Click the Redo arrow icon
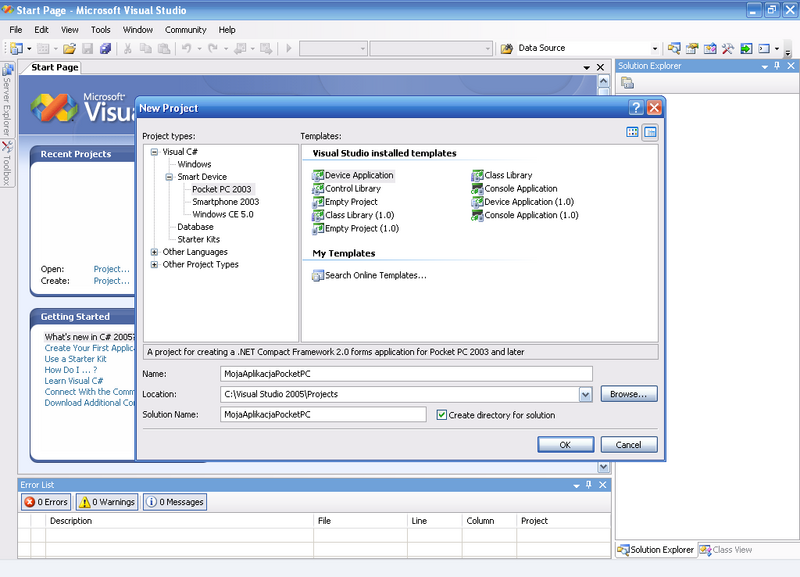The height and width of the screenshot is (577, 800). point(213,48)
